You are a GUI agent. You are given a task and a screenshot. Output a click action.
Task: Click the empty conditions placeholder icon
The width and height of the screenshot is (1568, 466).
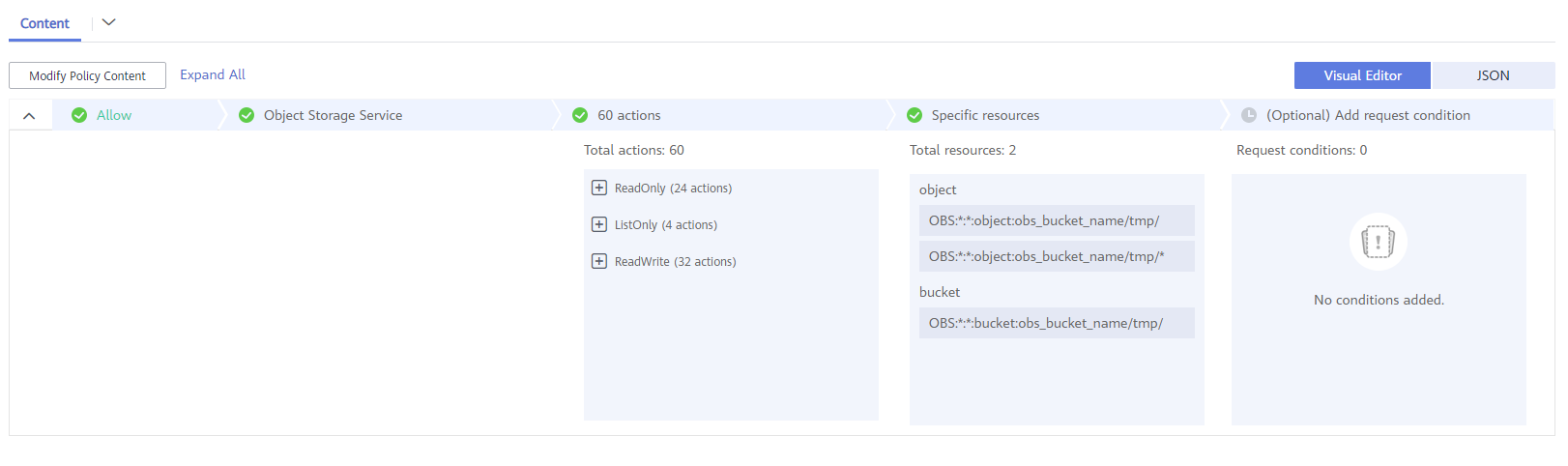[1379, 242]
